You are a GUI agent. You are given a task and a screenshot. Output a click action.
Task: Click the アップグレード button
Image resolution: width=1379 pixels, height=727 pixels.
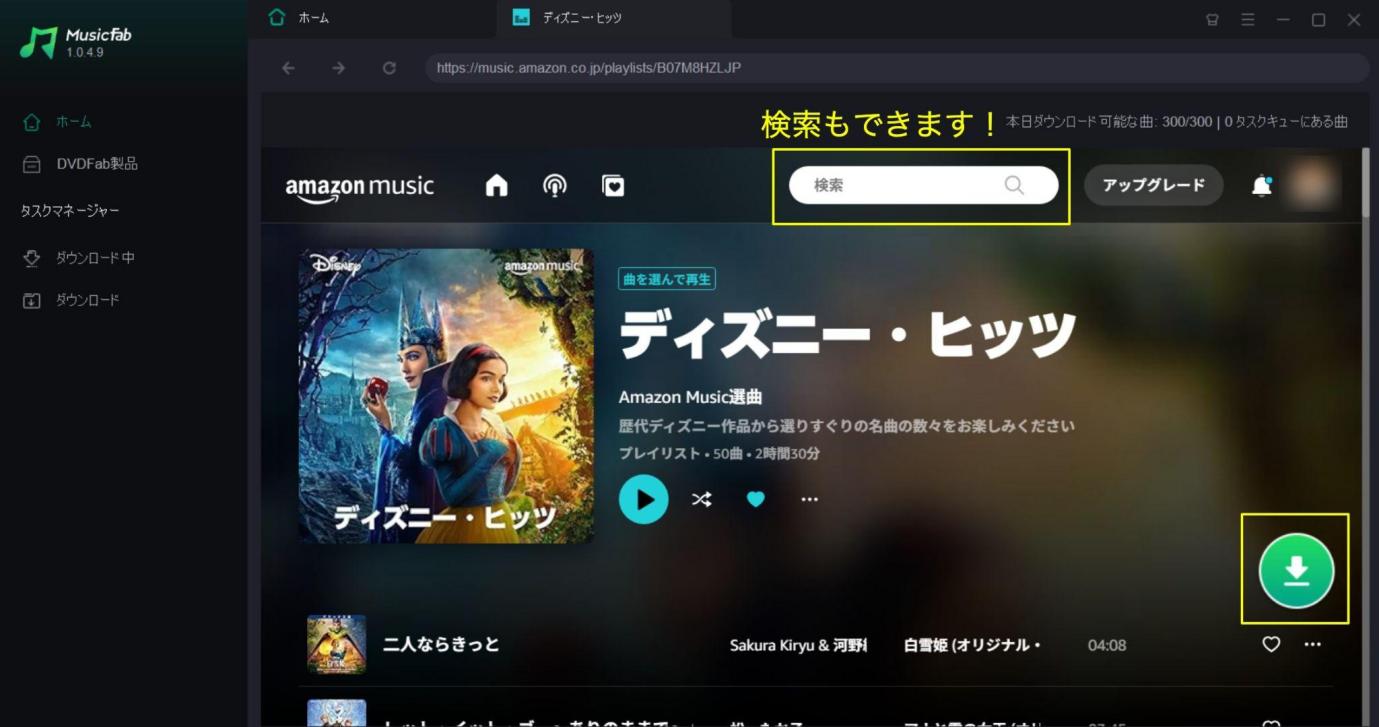click(x=1153, y=185)
